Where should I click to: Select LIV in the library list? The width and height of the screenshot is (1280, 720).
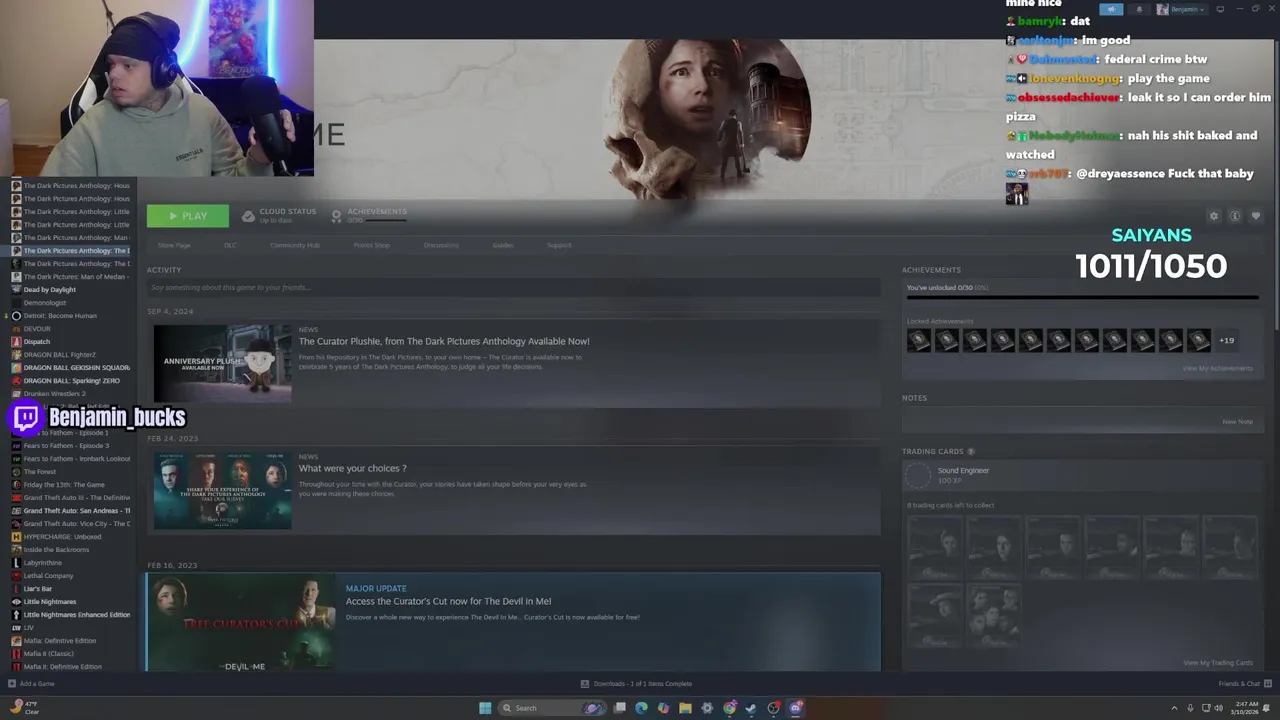pyautogui.click(x=29, y=628)
